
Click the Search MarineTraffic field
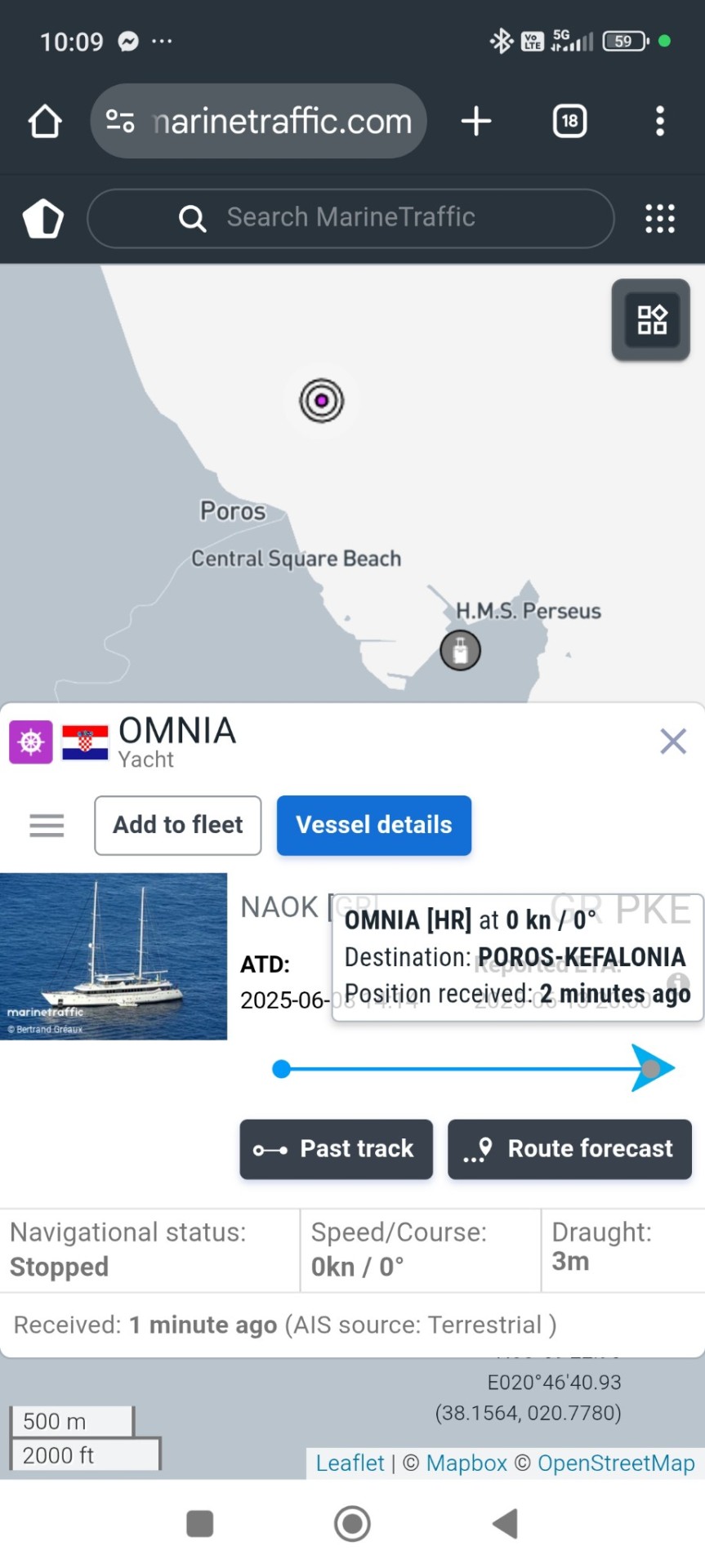350,218
